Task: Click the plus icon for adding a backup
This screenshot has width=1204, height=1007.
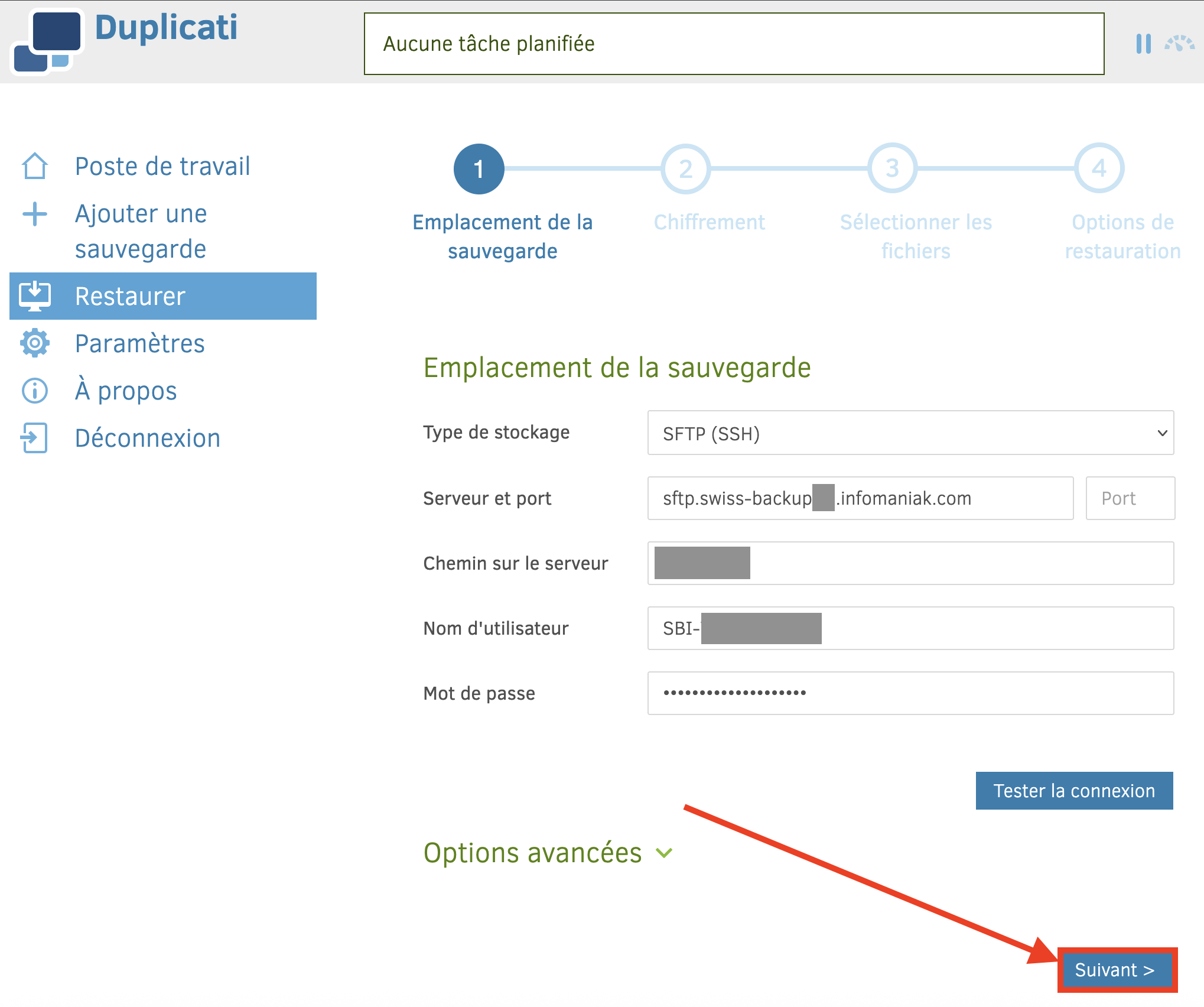Action: coord(35,214)
